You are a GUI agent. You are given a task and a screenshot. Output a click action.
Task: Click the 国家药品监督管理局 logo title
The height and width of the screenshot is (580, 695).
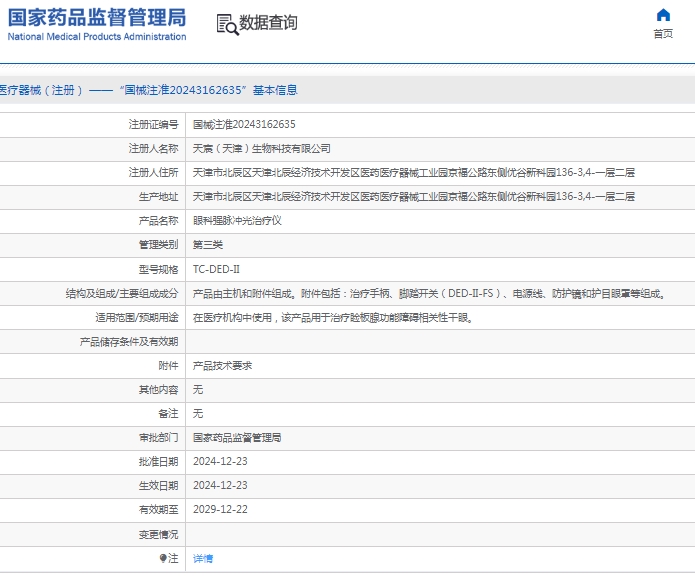click(x=97, y=18)
